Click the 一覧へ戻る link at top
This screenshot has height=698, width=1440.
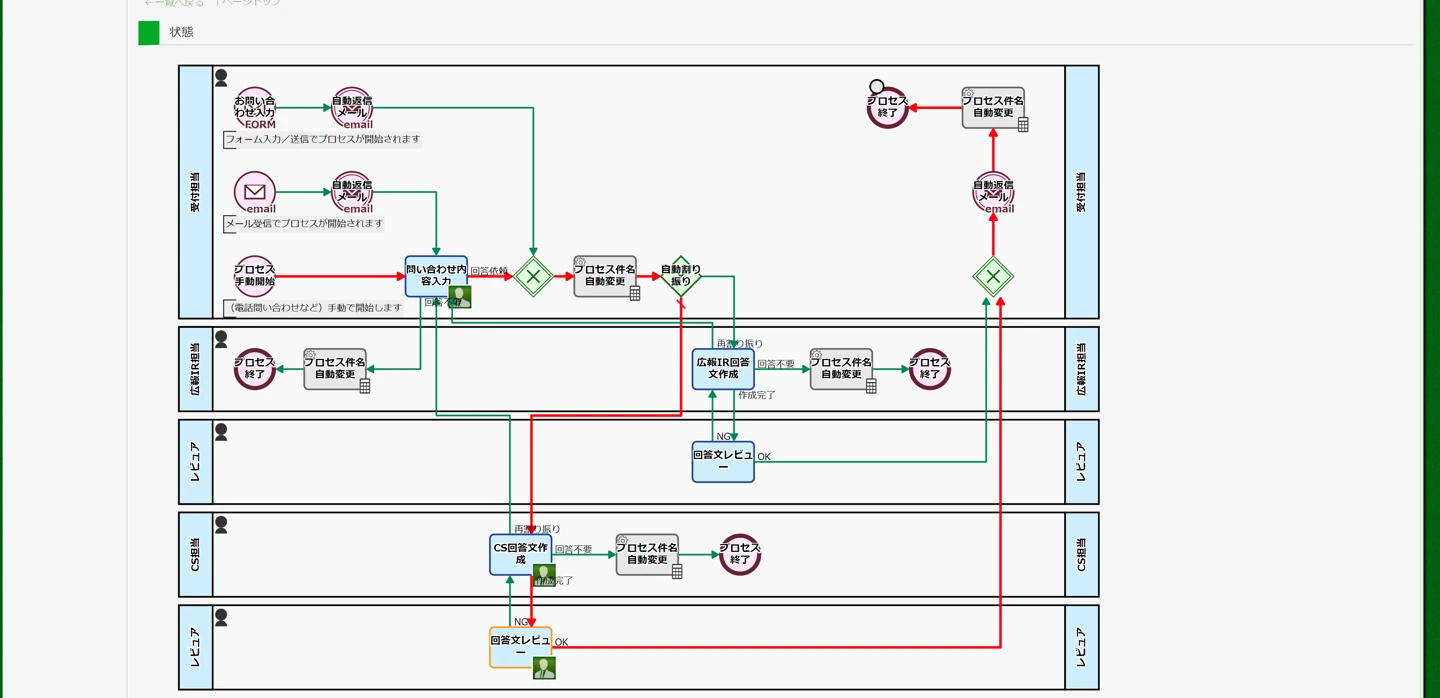point(175,3)
